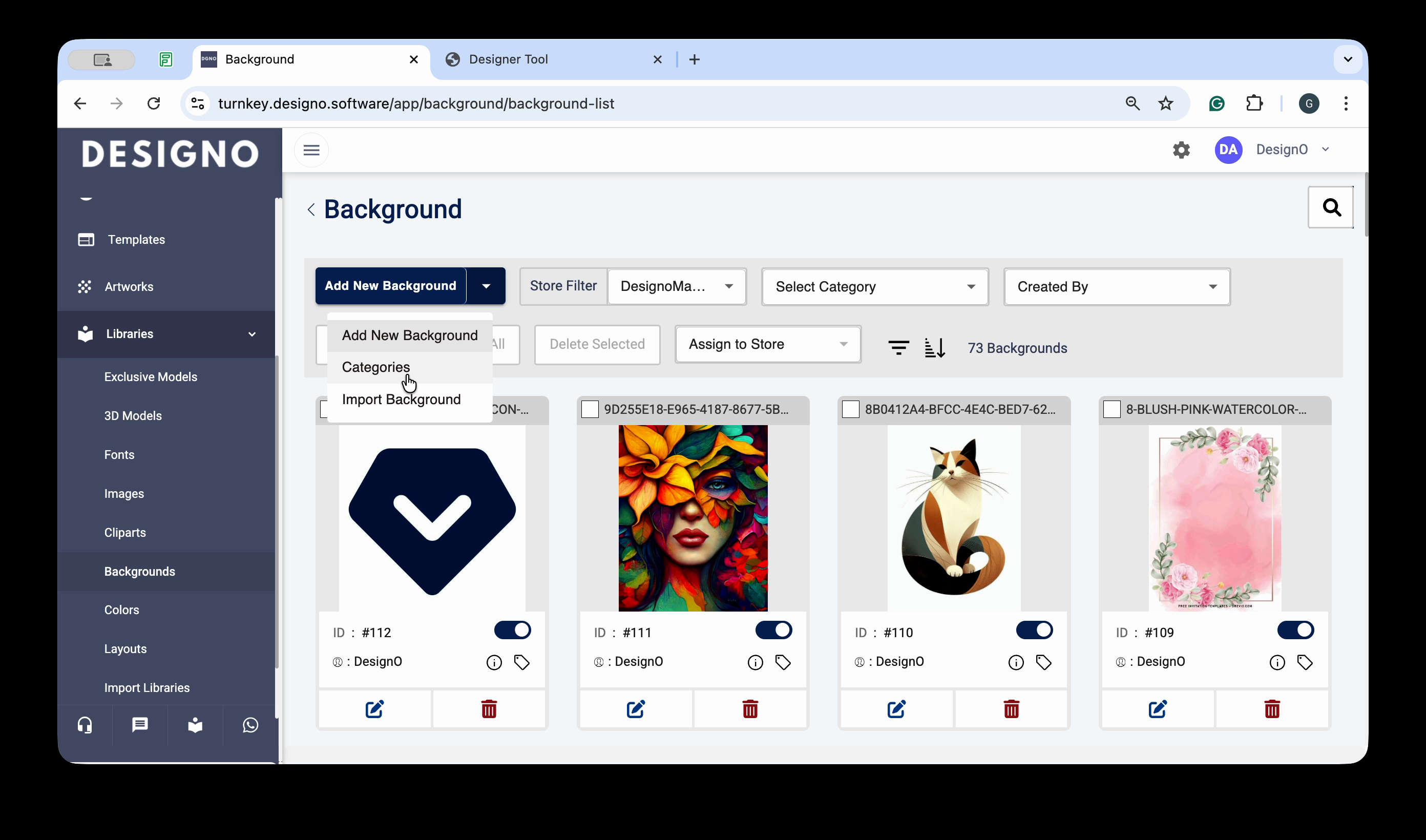Viewport: 1426px width, 840px height.
Task: Click the WhatsApp icon in the sidebar footer
Action: click(250, 725)
